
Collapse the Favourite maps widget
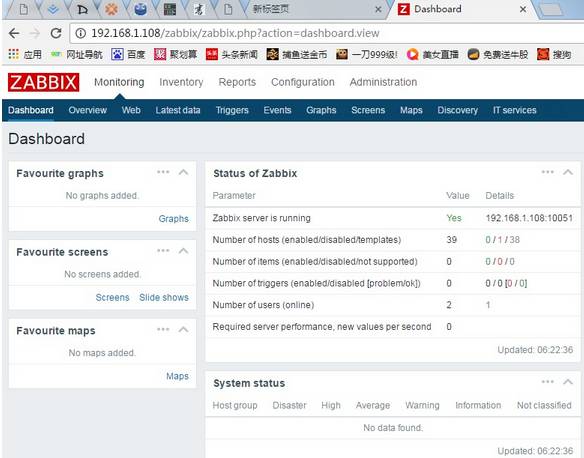tap(183, 330)
